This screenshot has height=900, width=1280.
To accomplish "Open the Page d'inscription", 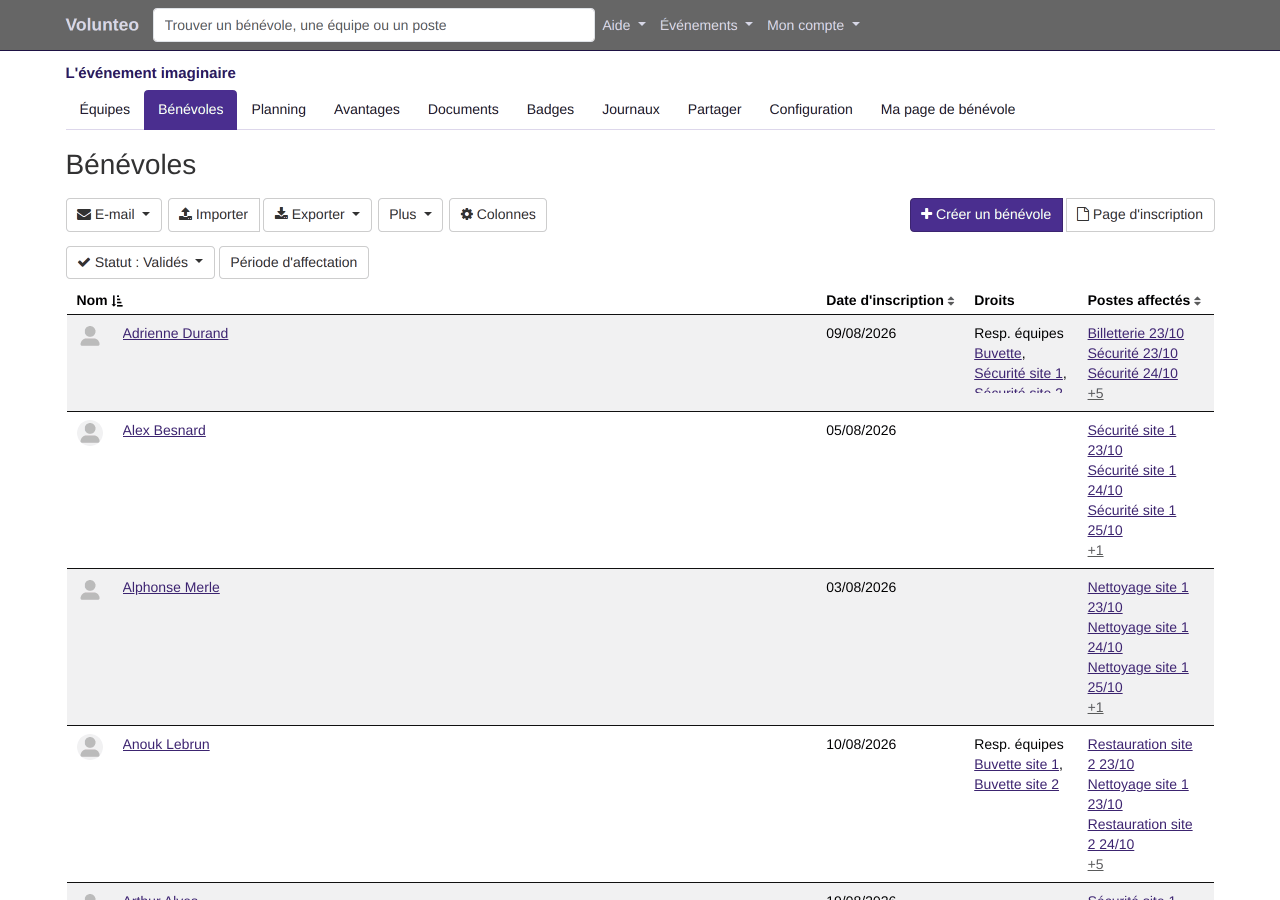I will [1140, 215].
